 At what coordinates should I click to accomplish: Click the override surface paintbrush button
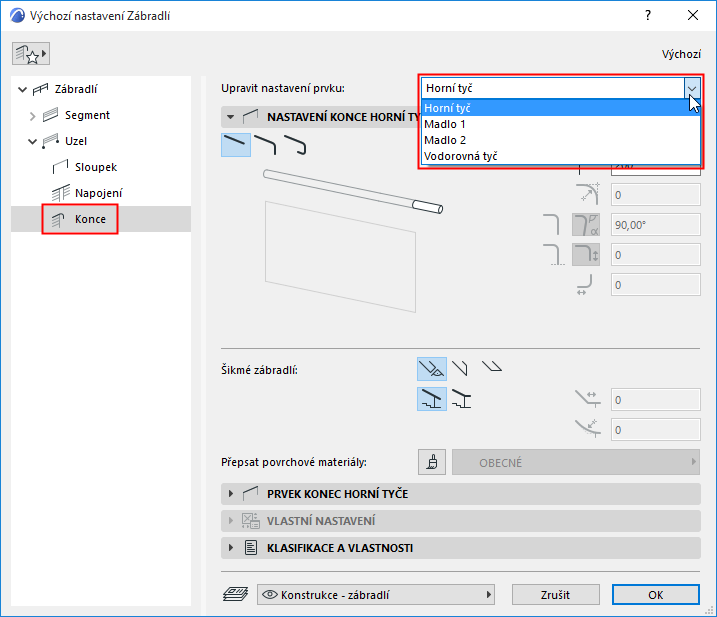(x=432, y=462)
